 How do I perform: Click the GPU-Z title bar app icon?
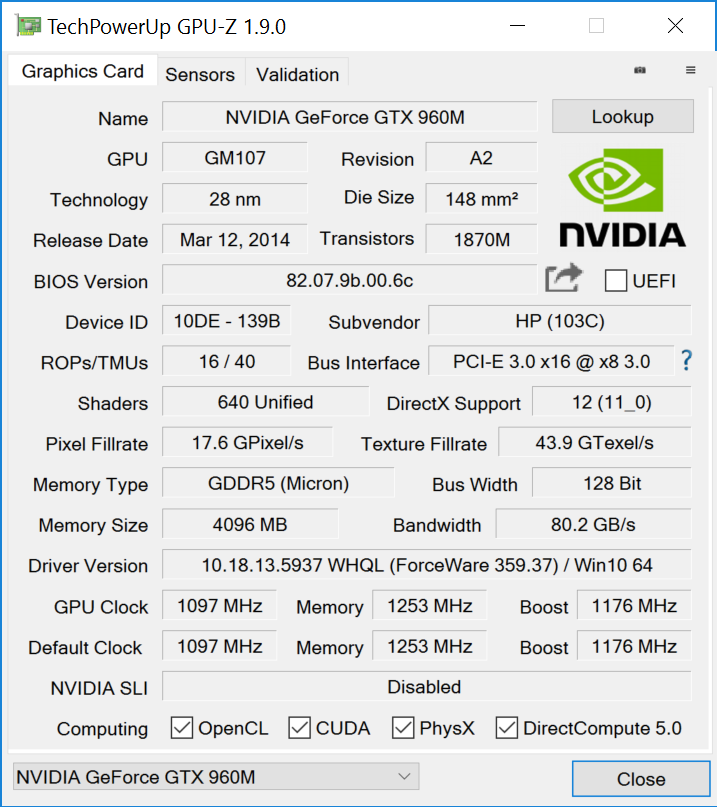tap(27, 26)
